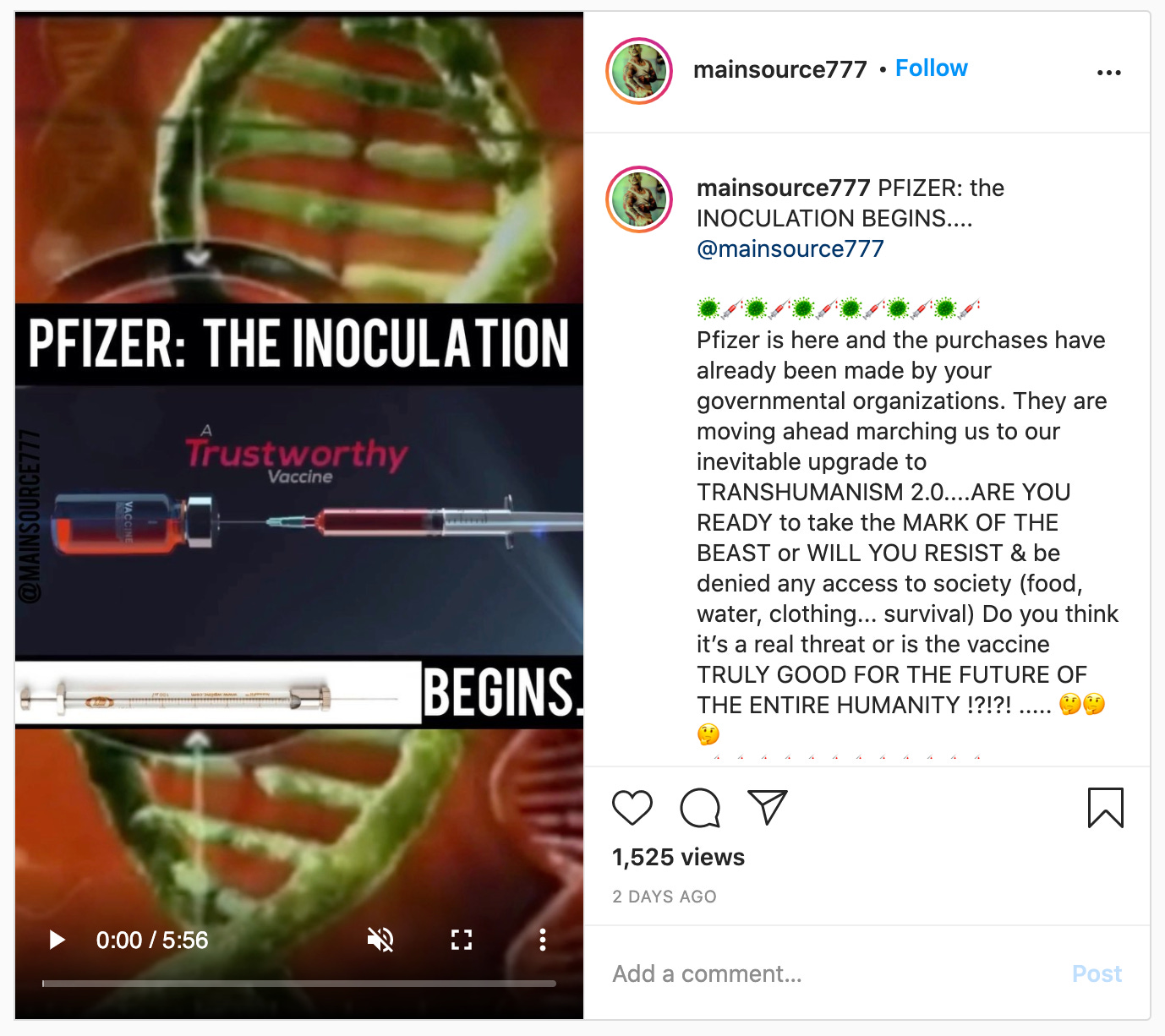The image size is (1165, 1036).
Task: Like the post with the heart icon
Action: pyautogui.click(x=632, y=808)
